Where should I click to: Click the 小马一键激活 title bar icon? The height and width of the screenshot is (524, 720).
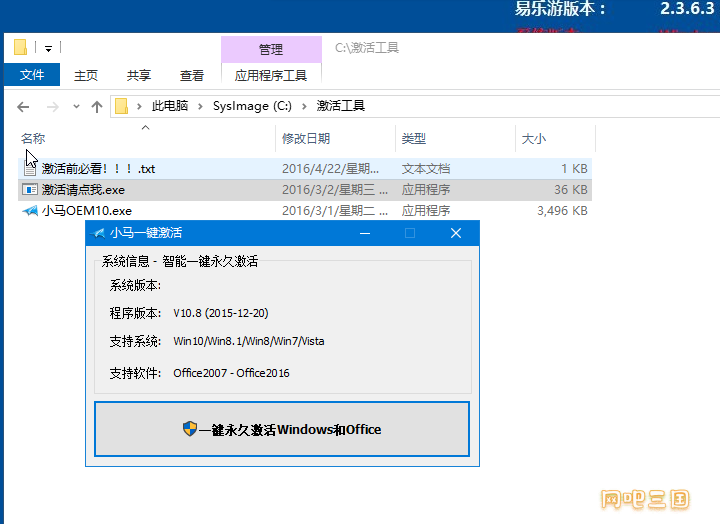tap(98, 233)
